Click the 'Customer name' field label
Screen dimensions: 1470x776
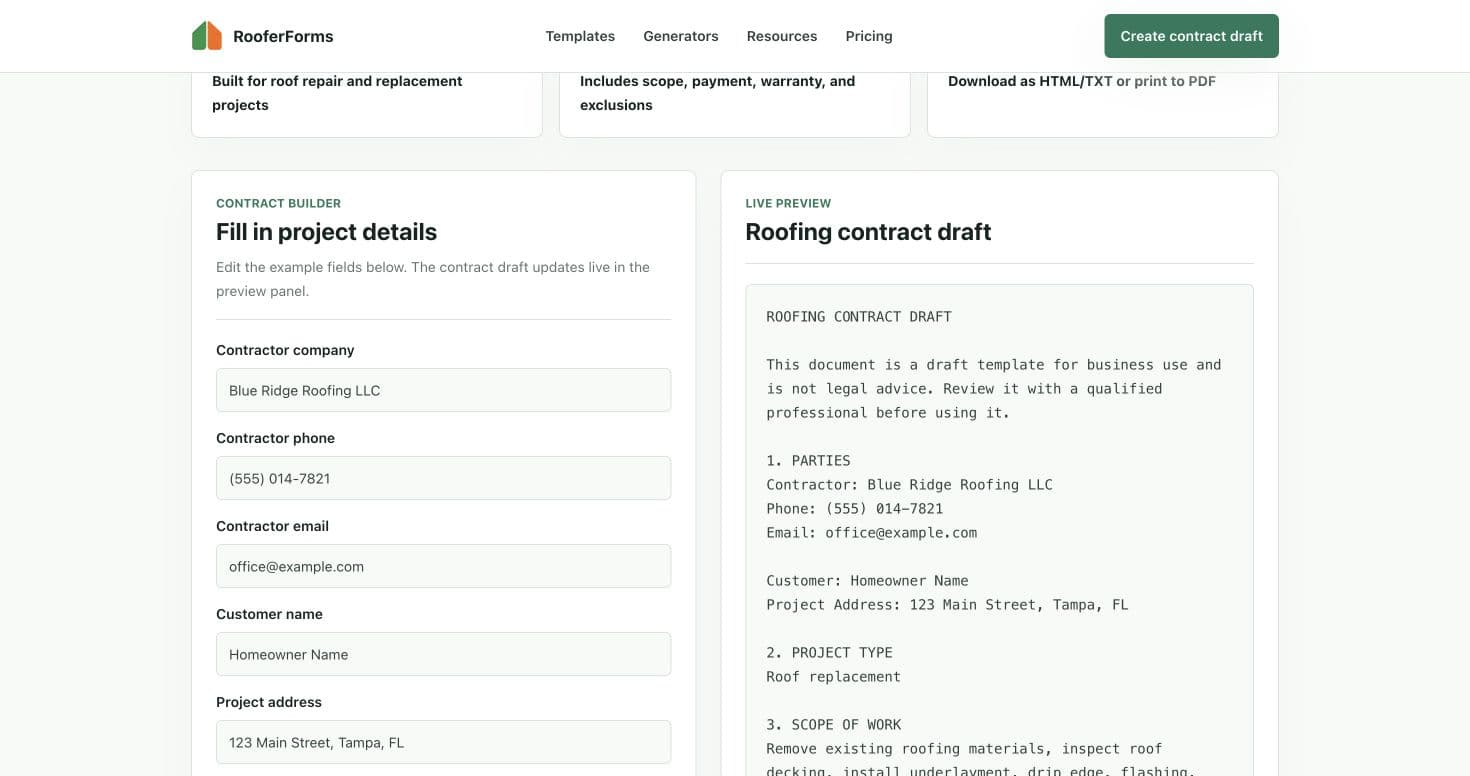[x=269, y=614]
